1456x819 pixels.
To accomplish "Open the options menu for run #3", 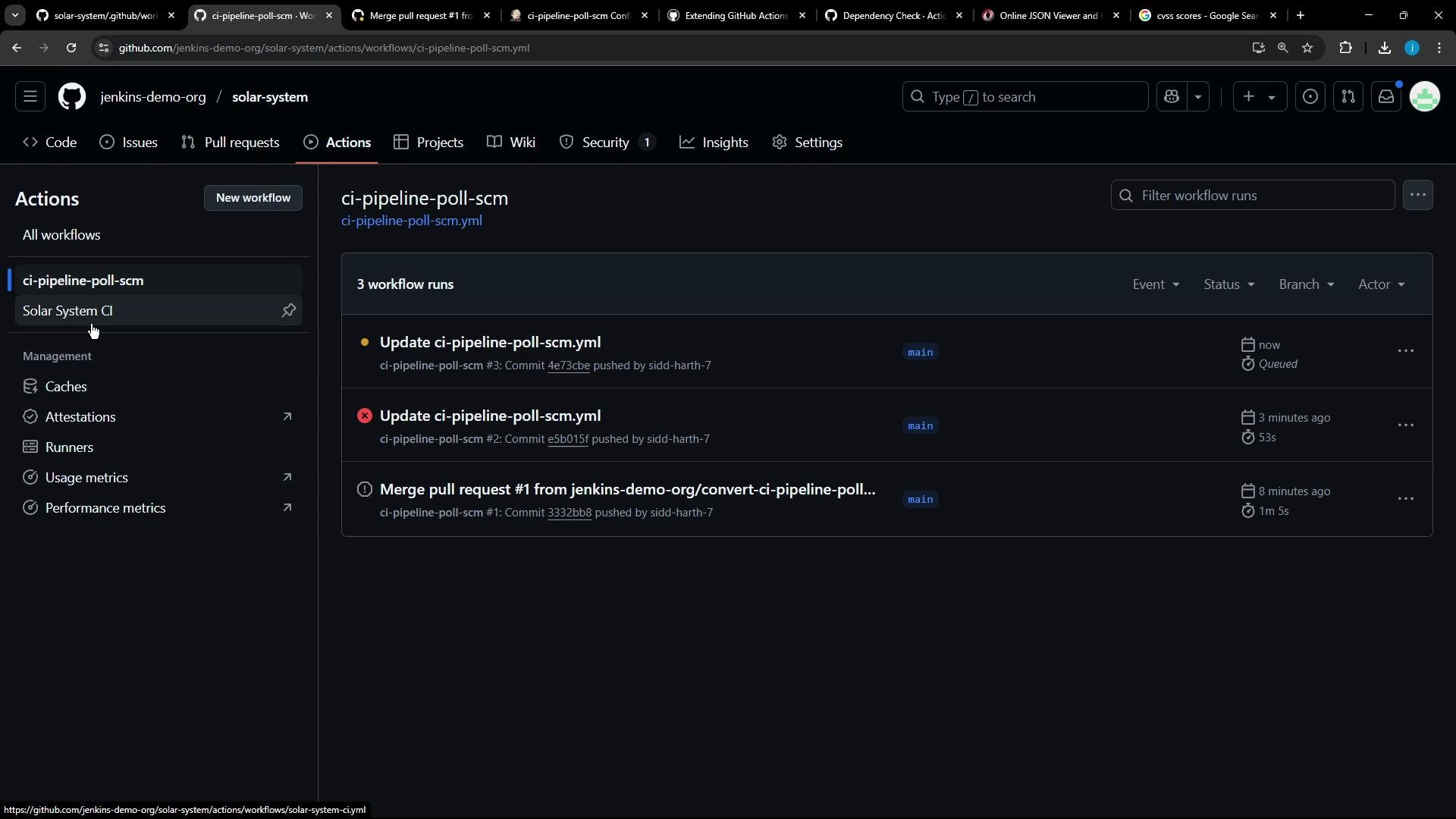I will click(1405, 351).
